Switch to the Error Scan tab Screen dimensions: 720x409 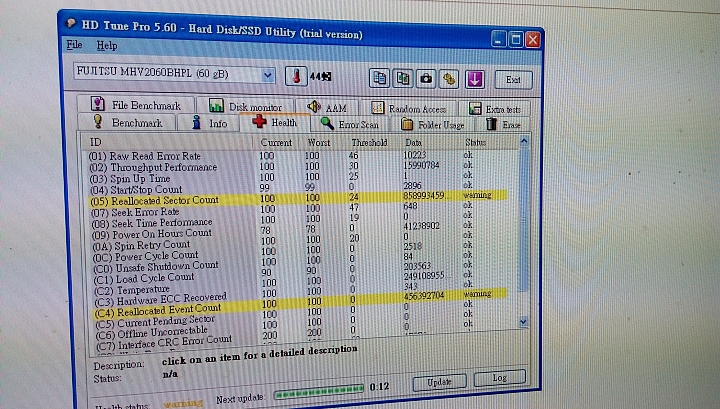(349, 124)
